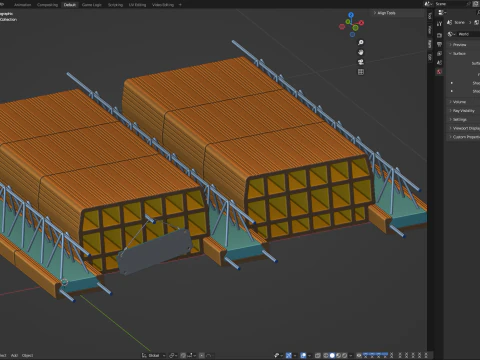Open the Object menu in viewport header
The height and width of the screenshot is (360, 480).
point(27,355)
